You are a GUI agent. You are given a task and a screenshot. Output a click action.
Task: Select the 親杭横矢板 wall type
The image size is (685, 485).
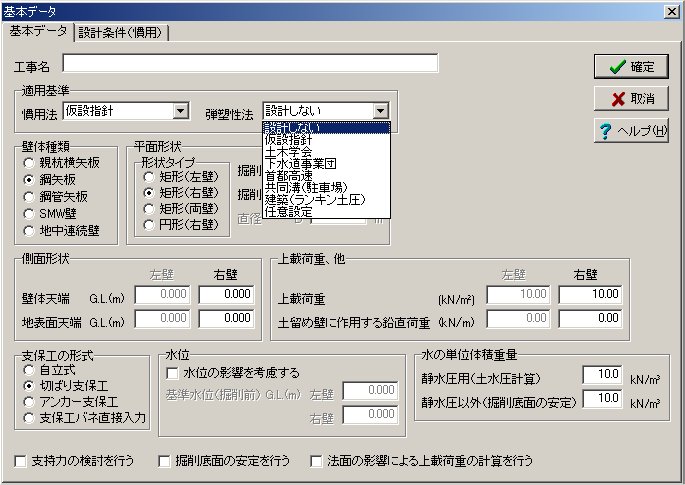[x=31, y=162]
